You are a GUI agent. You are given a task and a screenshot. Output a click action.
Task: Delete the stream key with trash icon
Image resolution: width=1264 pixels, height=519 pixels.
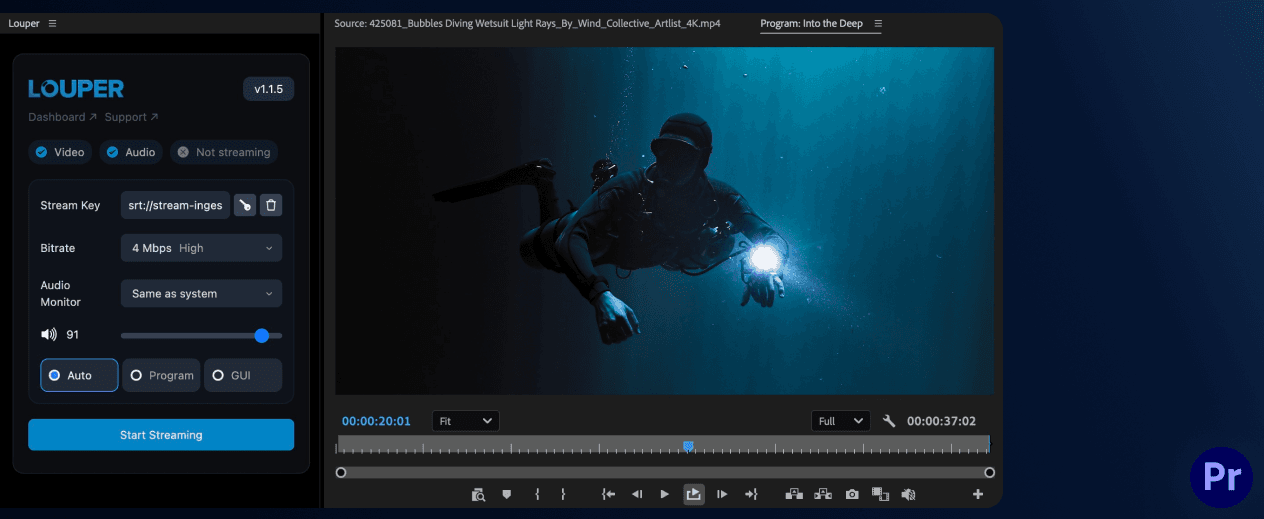tap(271, 205)
